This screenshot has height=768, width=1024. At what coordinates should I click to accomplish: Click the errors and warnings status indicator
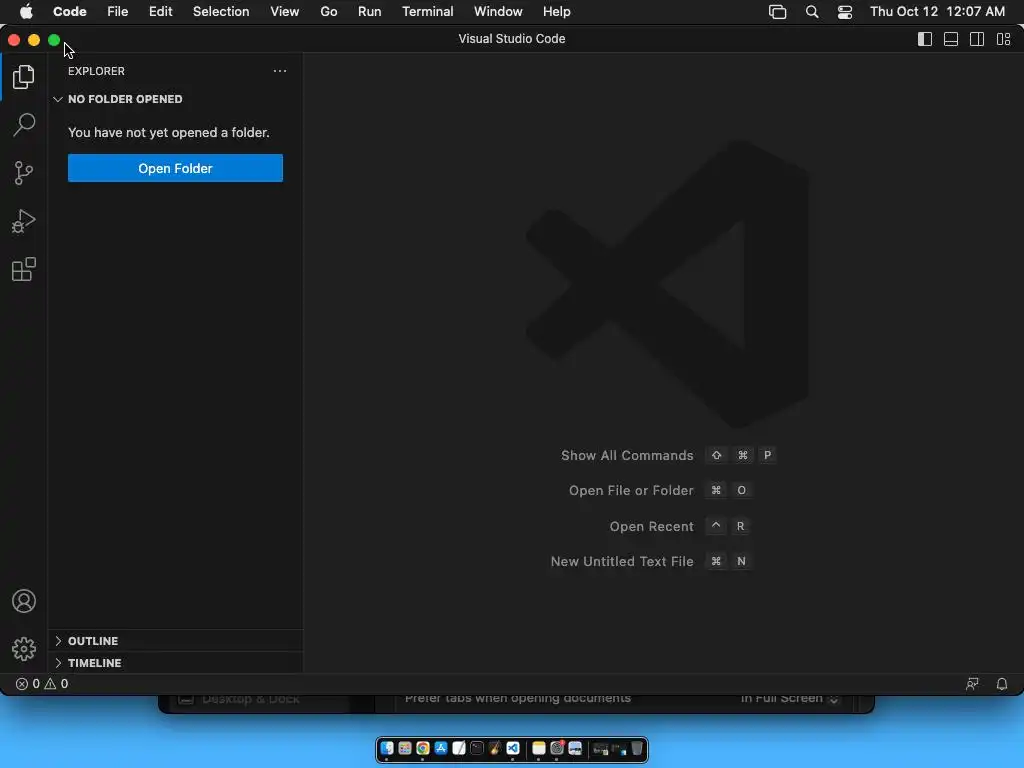[42, 684]
